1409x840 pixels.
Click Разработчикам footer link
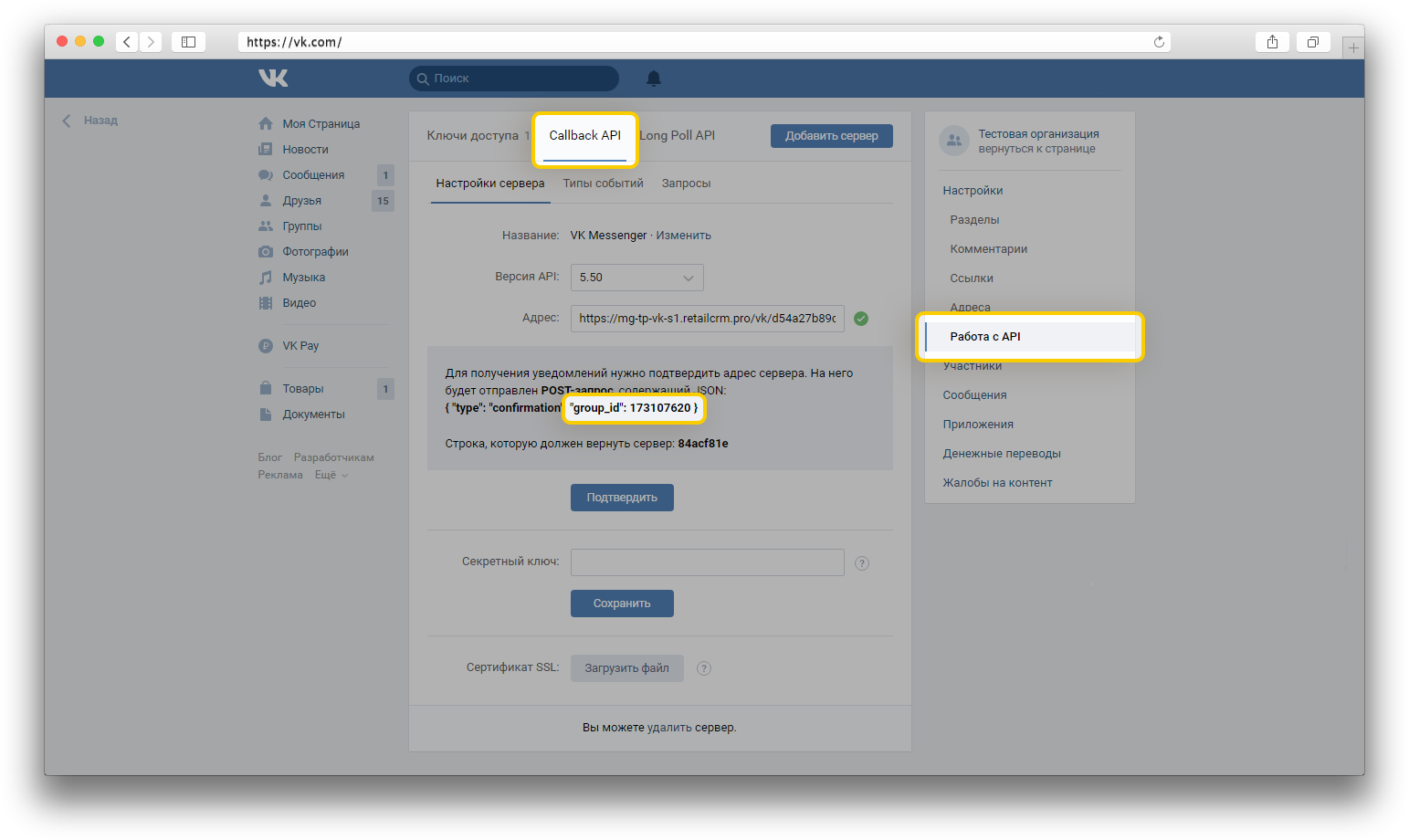(333, 457)
